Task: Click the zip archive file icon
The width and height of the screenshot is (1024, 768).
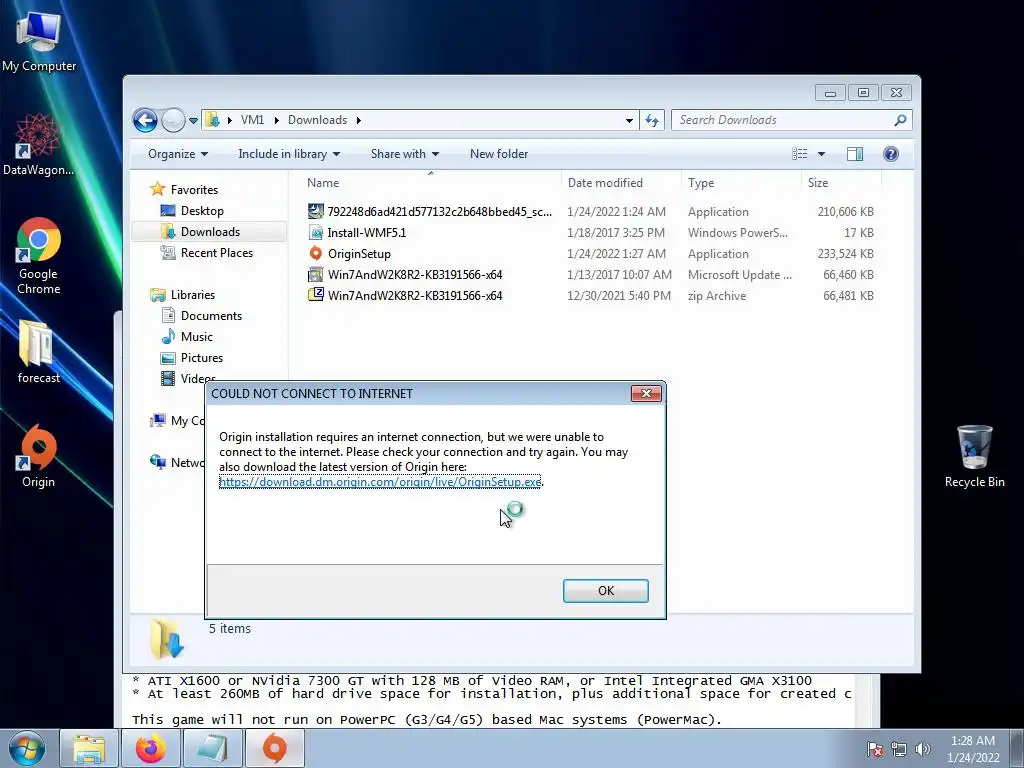Action: pos(316,295)
